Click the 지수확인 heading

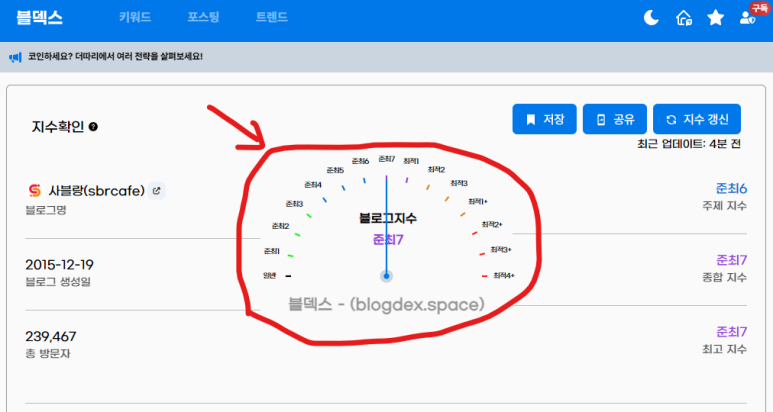(58, 127)
